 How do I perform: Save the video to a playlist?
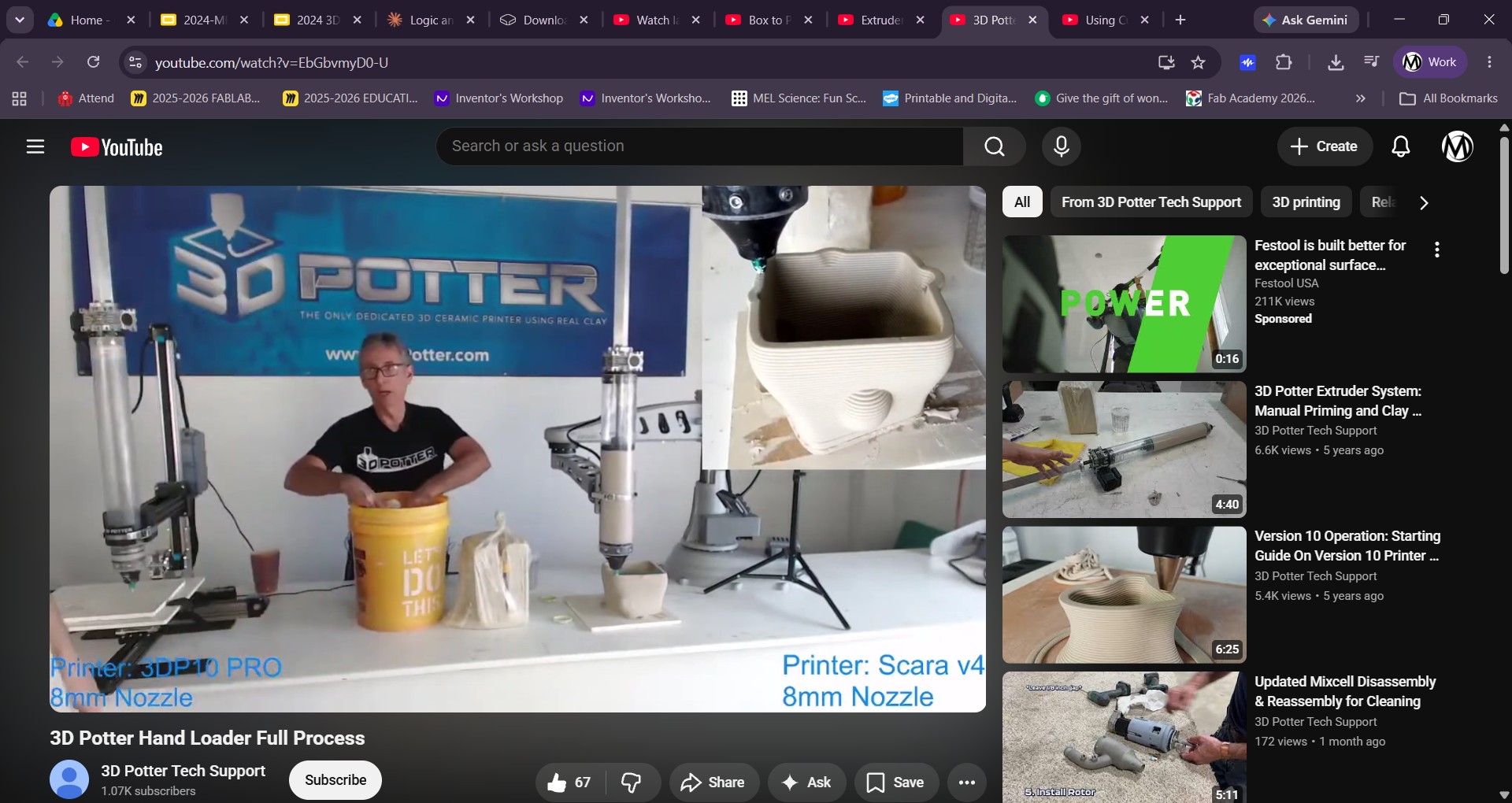[x=896, y=782]
